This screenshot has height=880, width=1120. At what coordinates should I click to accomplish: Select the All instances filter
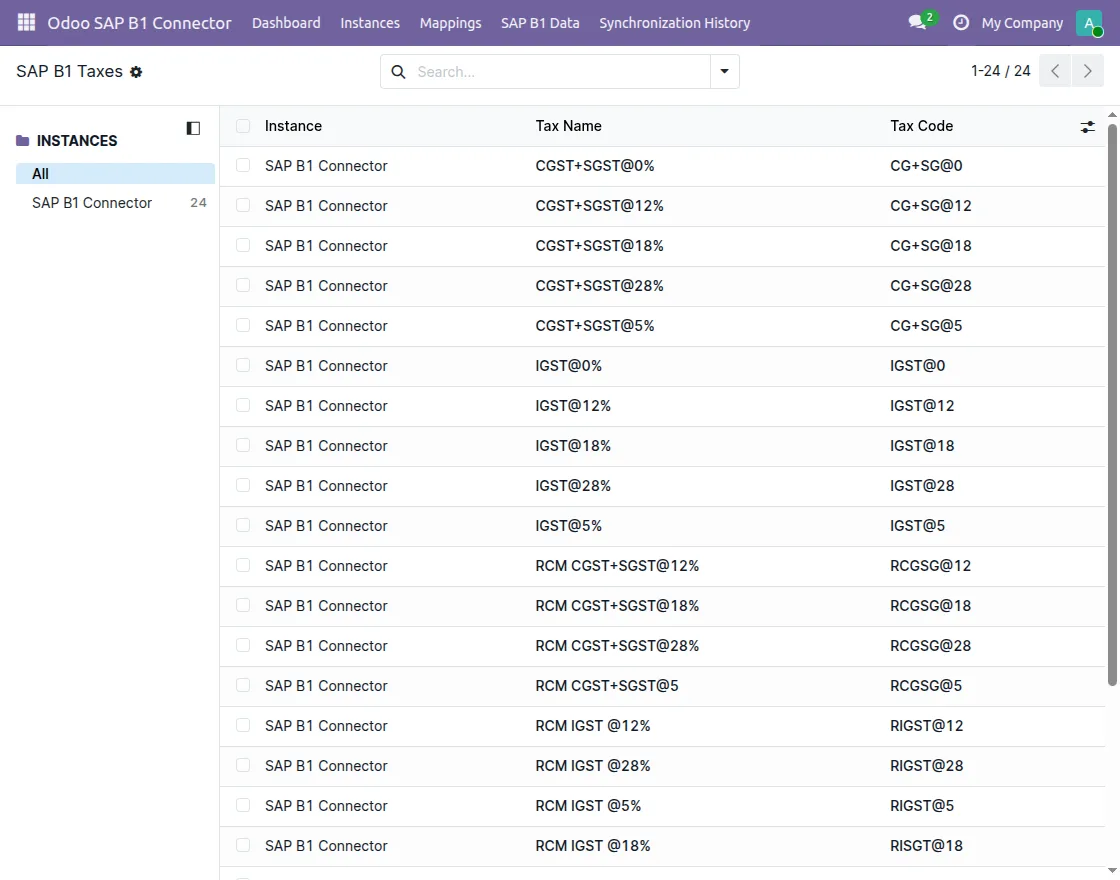pos(115,174)
